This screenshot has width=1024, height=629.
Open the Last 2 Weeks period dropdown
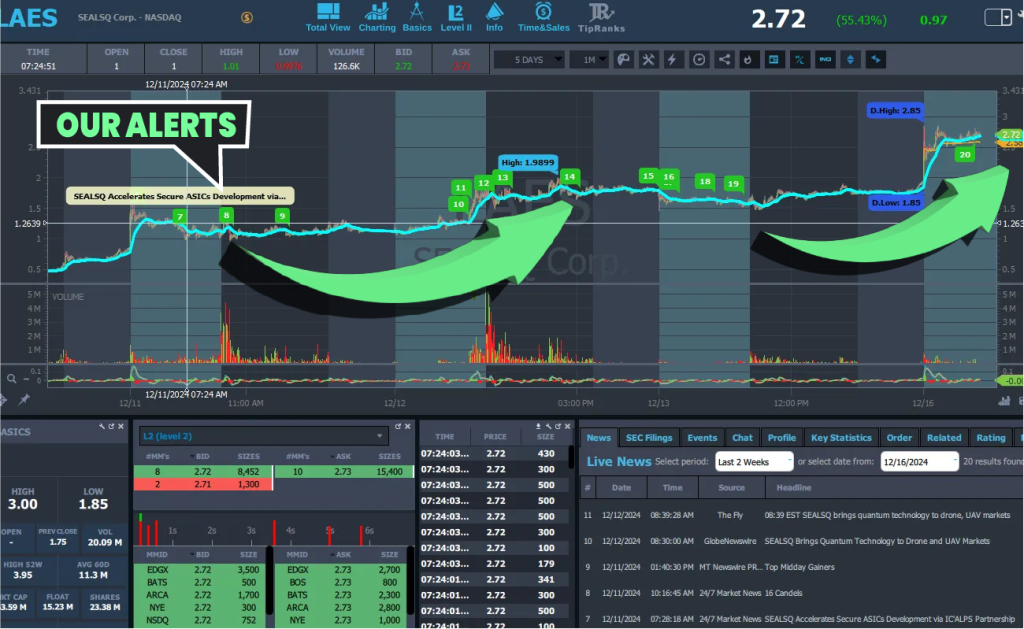(754, 462)
